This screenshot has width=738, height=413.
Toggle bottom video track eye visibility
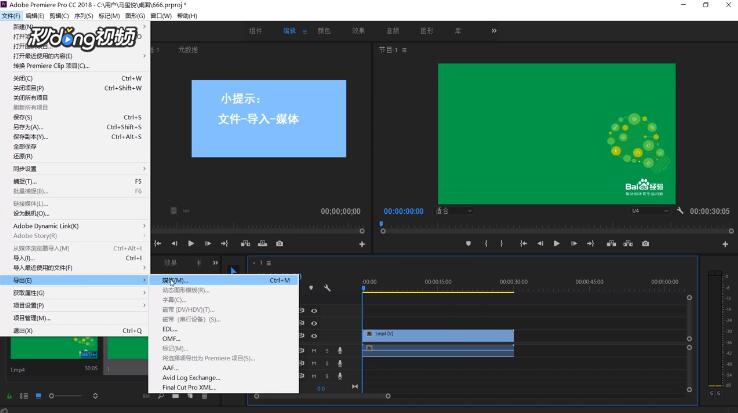[x=314, y=336]
